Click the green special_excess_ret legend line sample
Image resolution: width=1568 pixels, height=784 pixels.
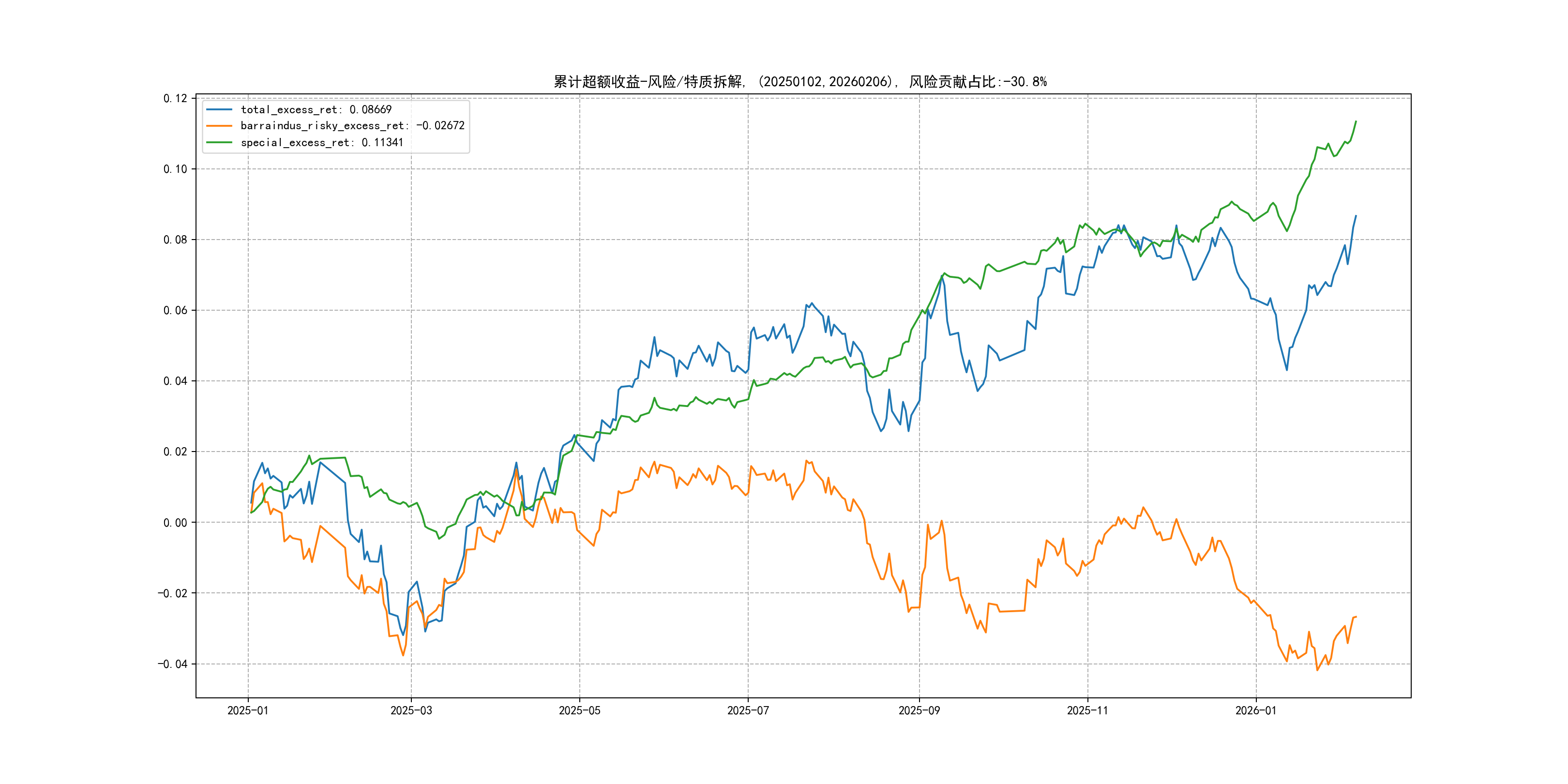(219, 142)
